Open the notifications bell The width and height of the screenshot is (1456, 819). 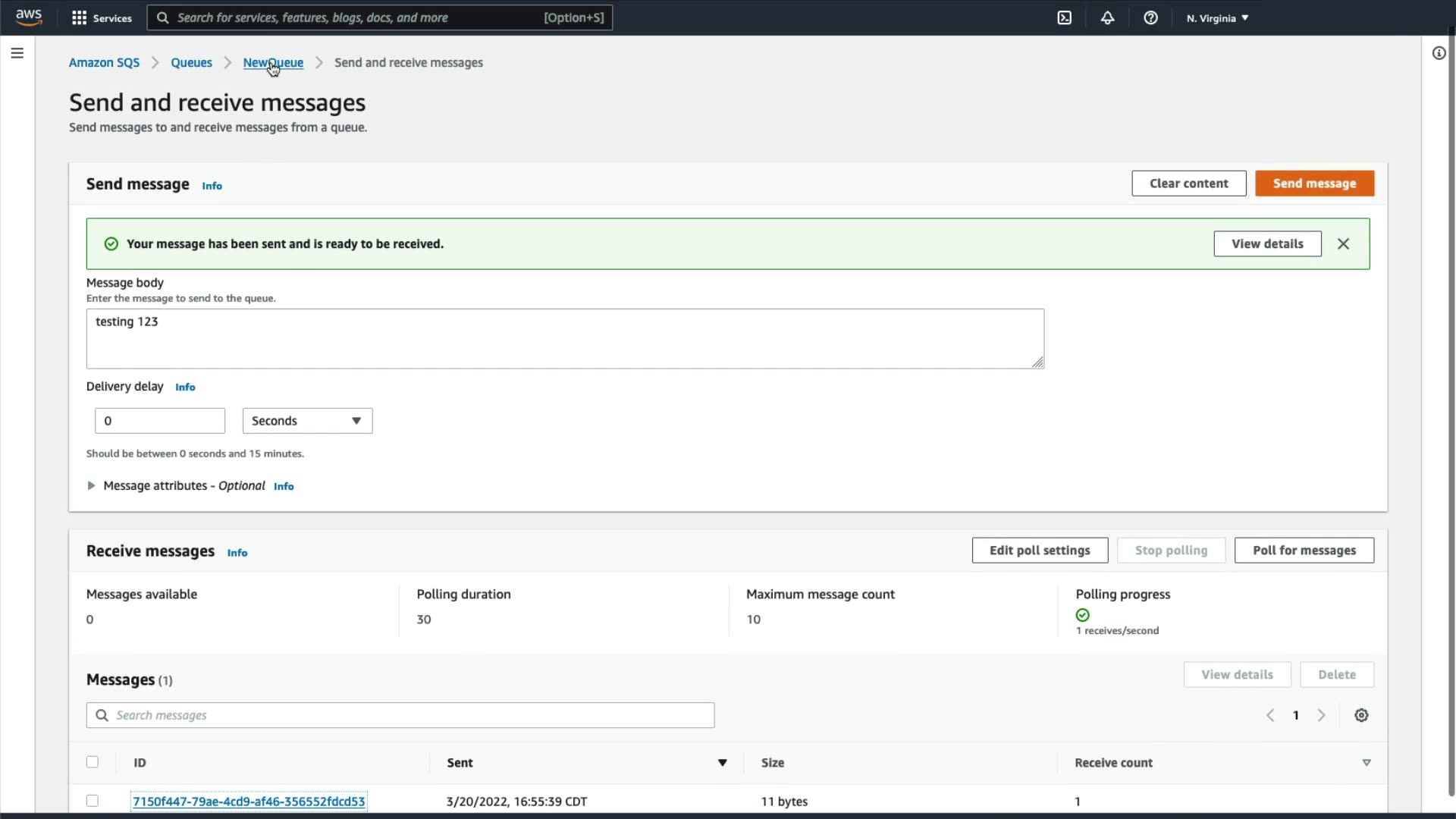pyautogui.click(x=1107, y=18)
